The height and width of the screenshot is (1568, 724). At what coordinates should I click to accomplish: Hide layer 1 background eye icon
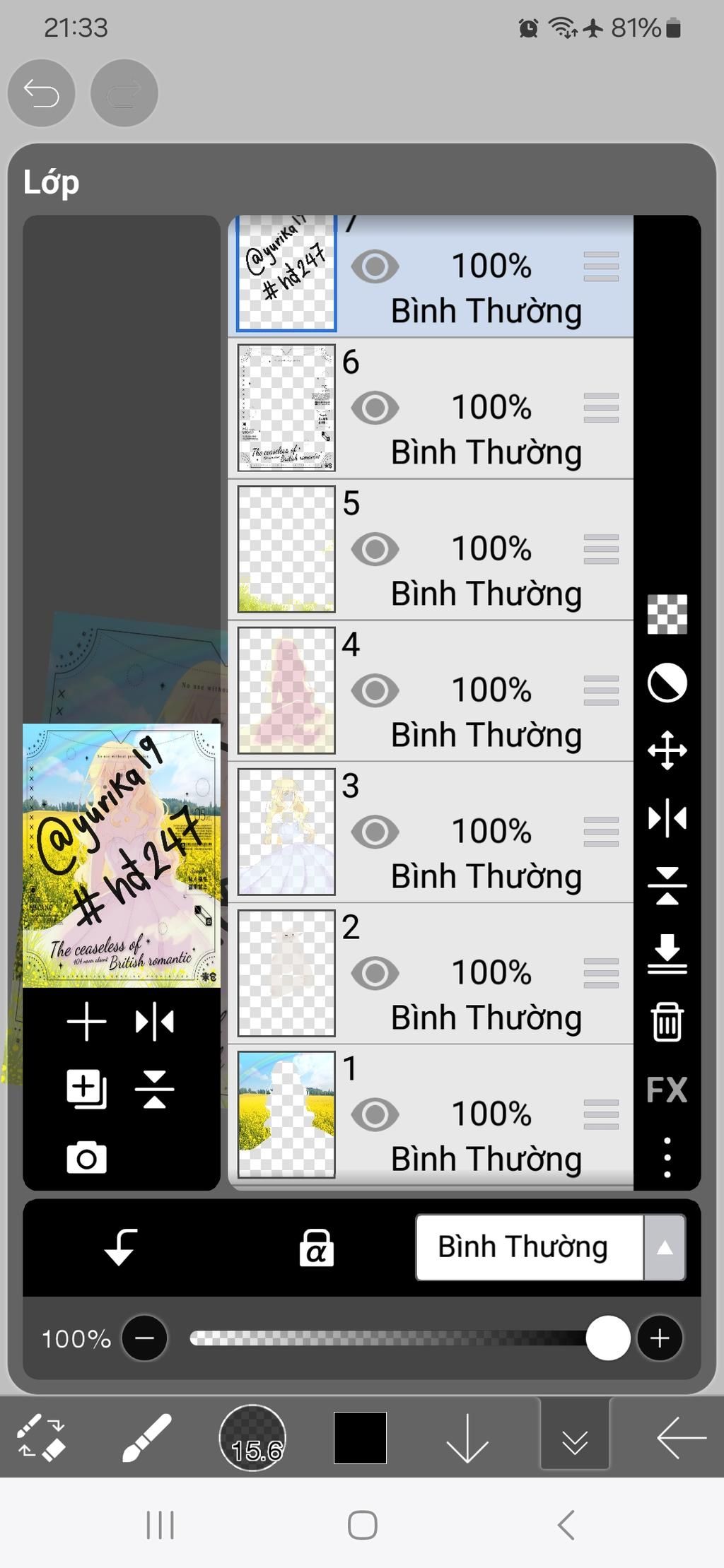(x=375, y=1114)
